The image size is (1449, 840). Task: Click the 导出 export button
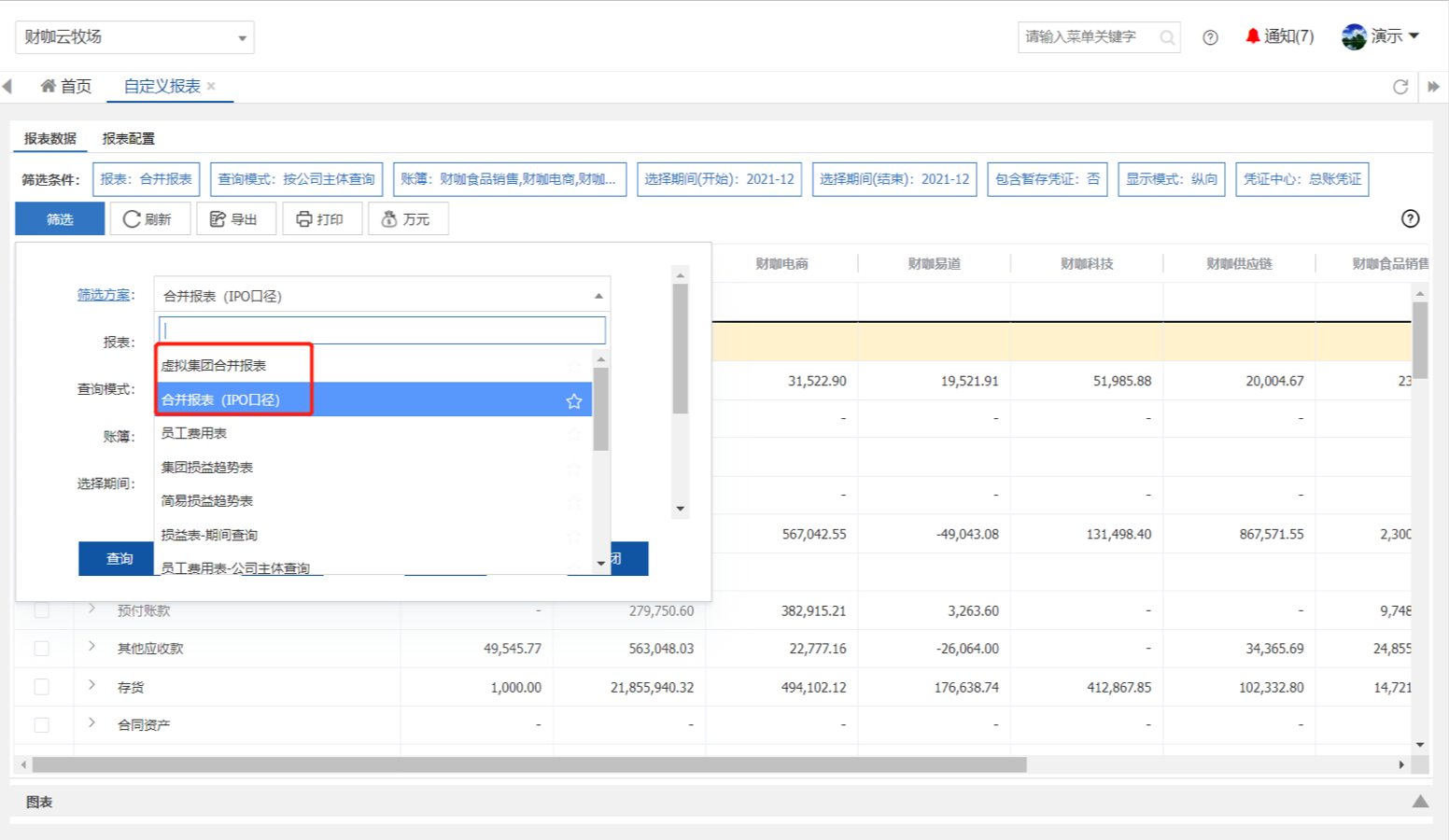click(x=235, y=219)
